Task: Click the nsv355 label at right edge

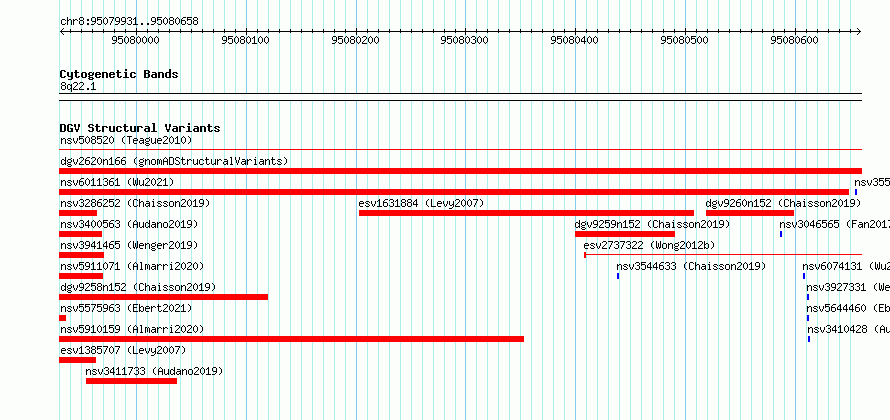Action: (872, 182)
